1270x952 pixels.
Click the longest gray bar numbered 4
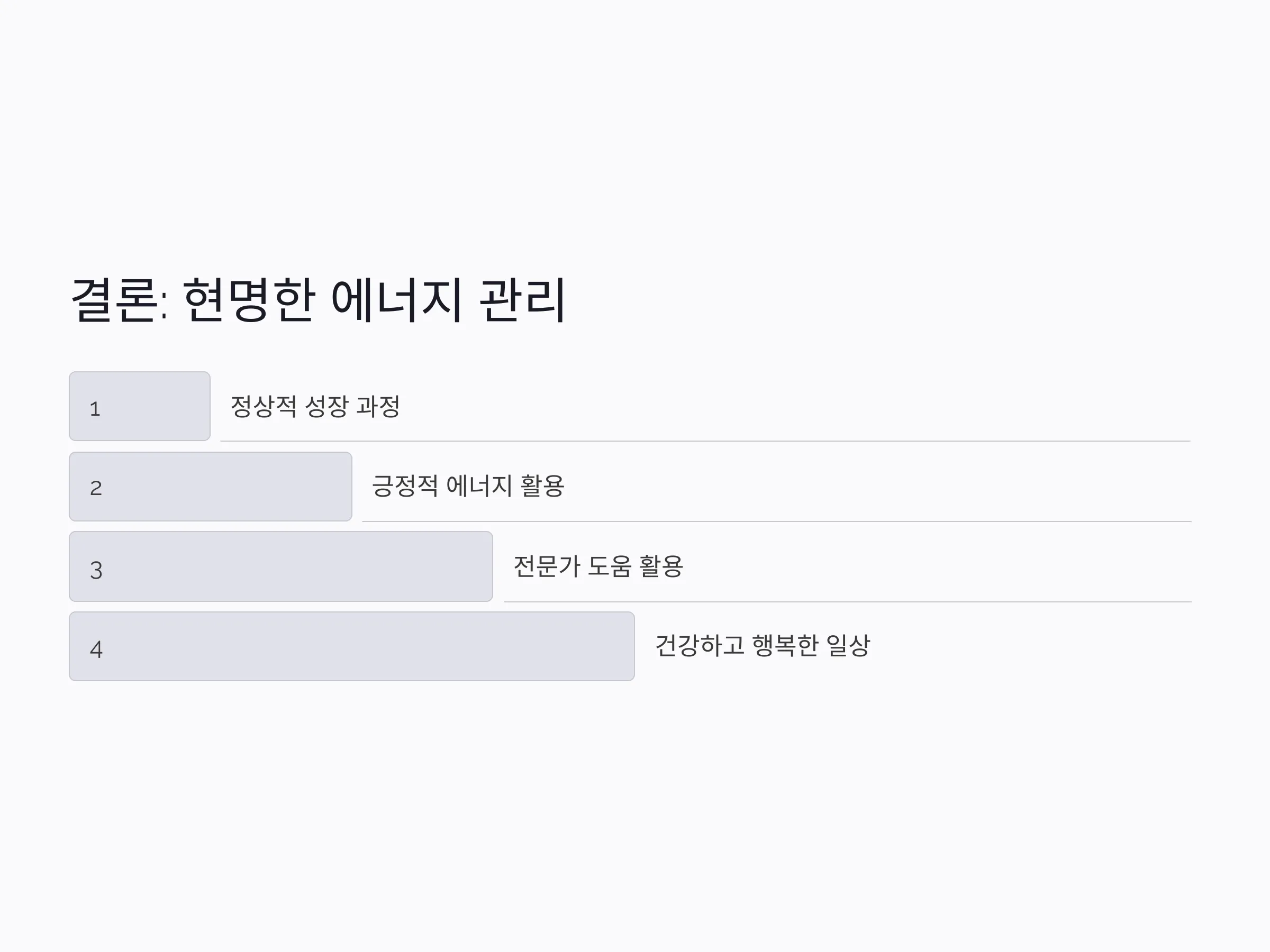click(352, 646)
